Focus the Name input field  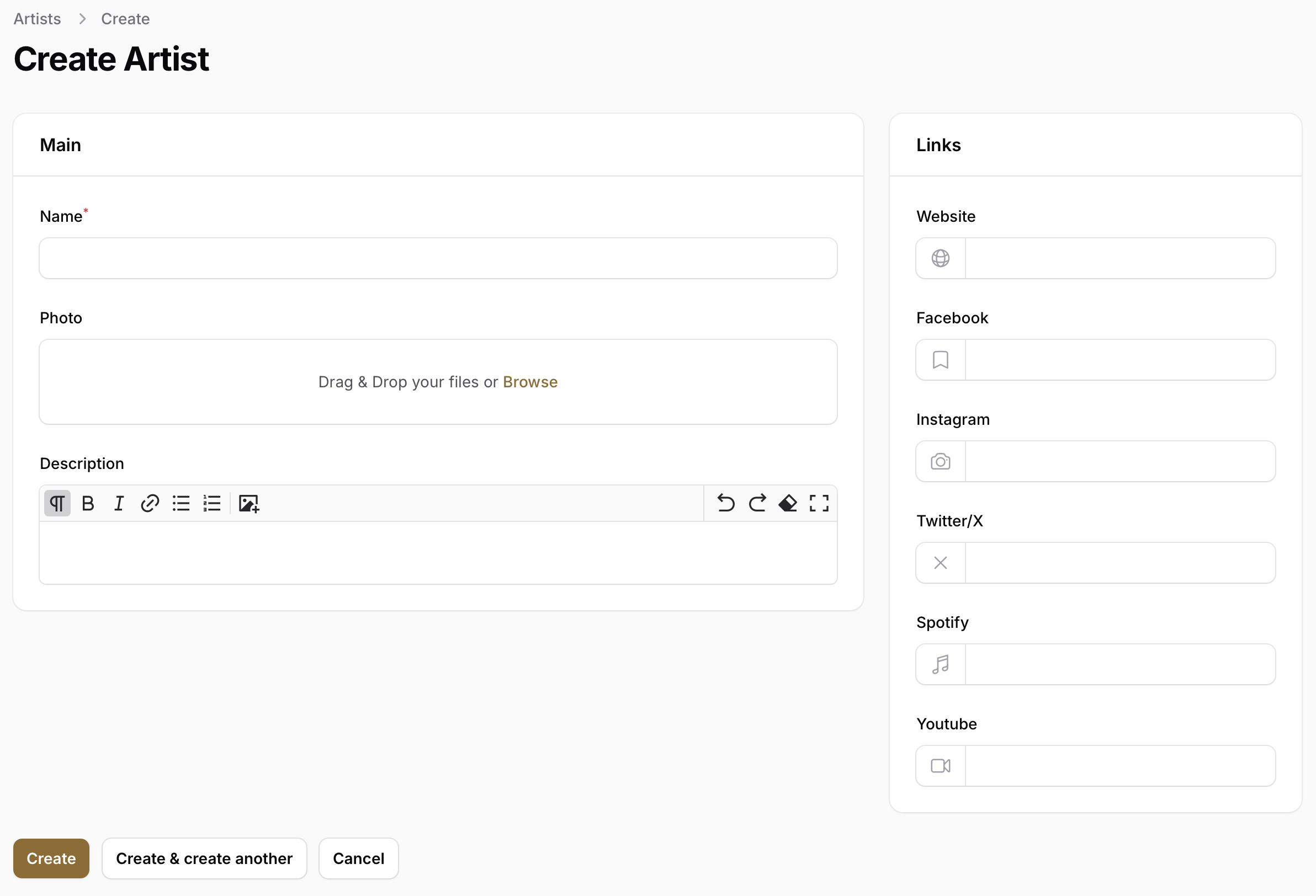438,258
